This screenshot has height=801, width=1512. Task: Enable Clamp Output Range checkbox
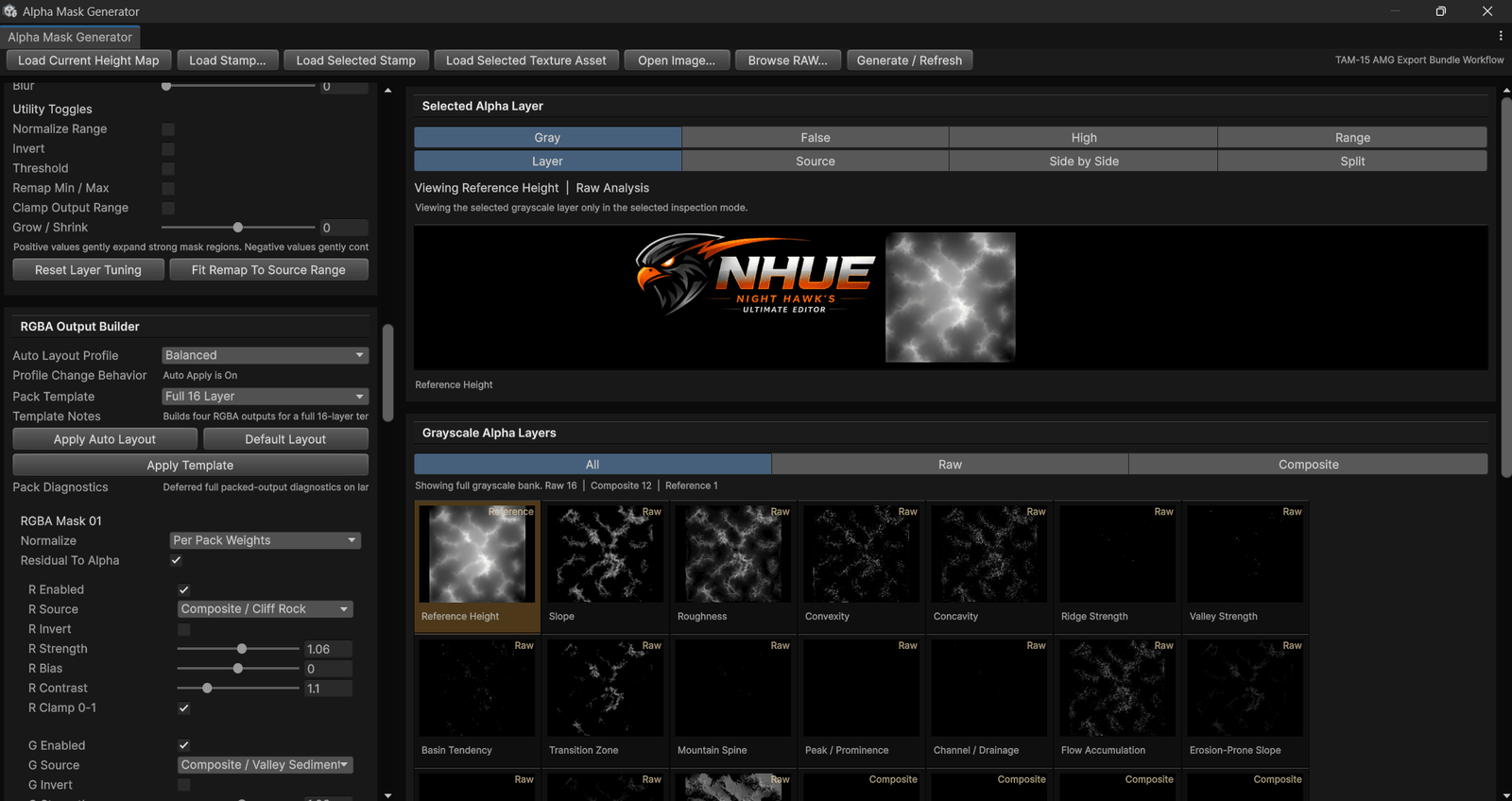(x=168, y=208)
